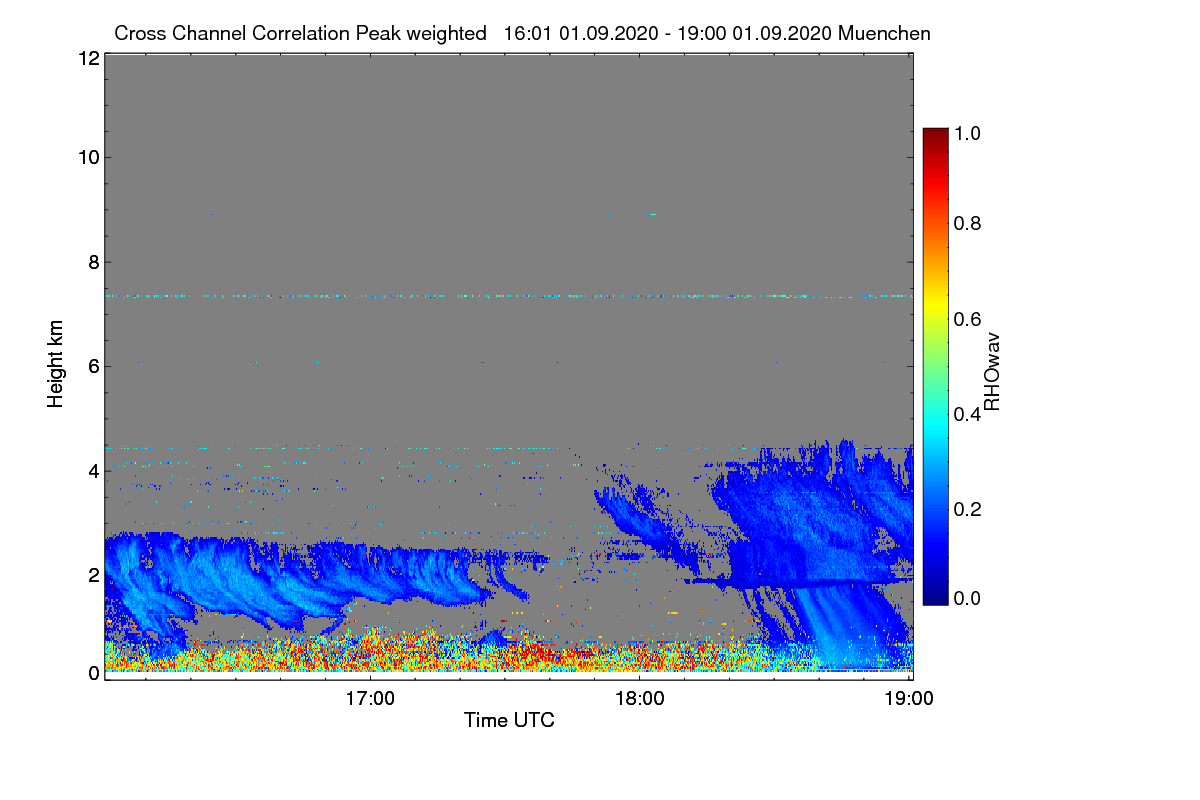1200x800 pixels.
Task: Click the start time '16:01 01.09.2020' in title
Action: (581, 33)
